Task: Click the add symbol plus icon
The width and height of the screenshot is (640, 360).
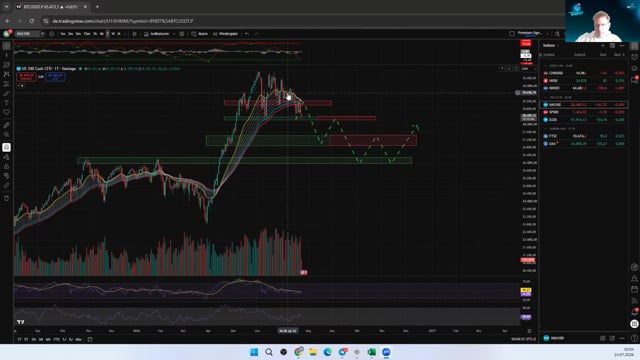Action: tap(52, 34)
